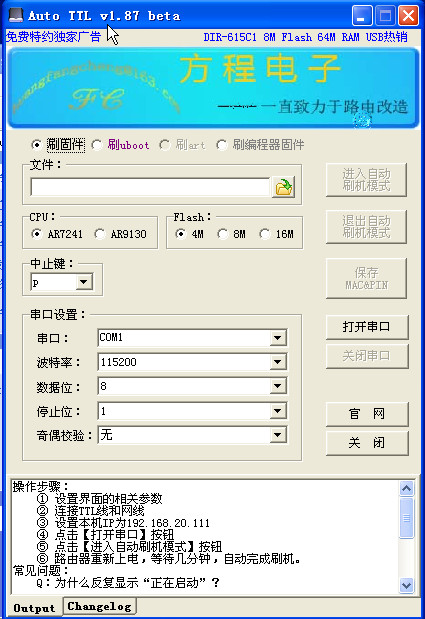Expand the 波特率 115200 dropdown

tap(278, 362)
